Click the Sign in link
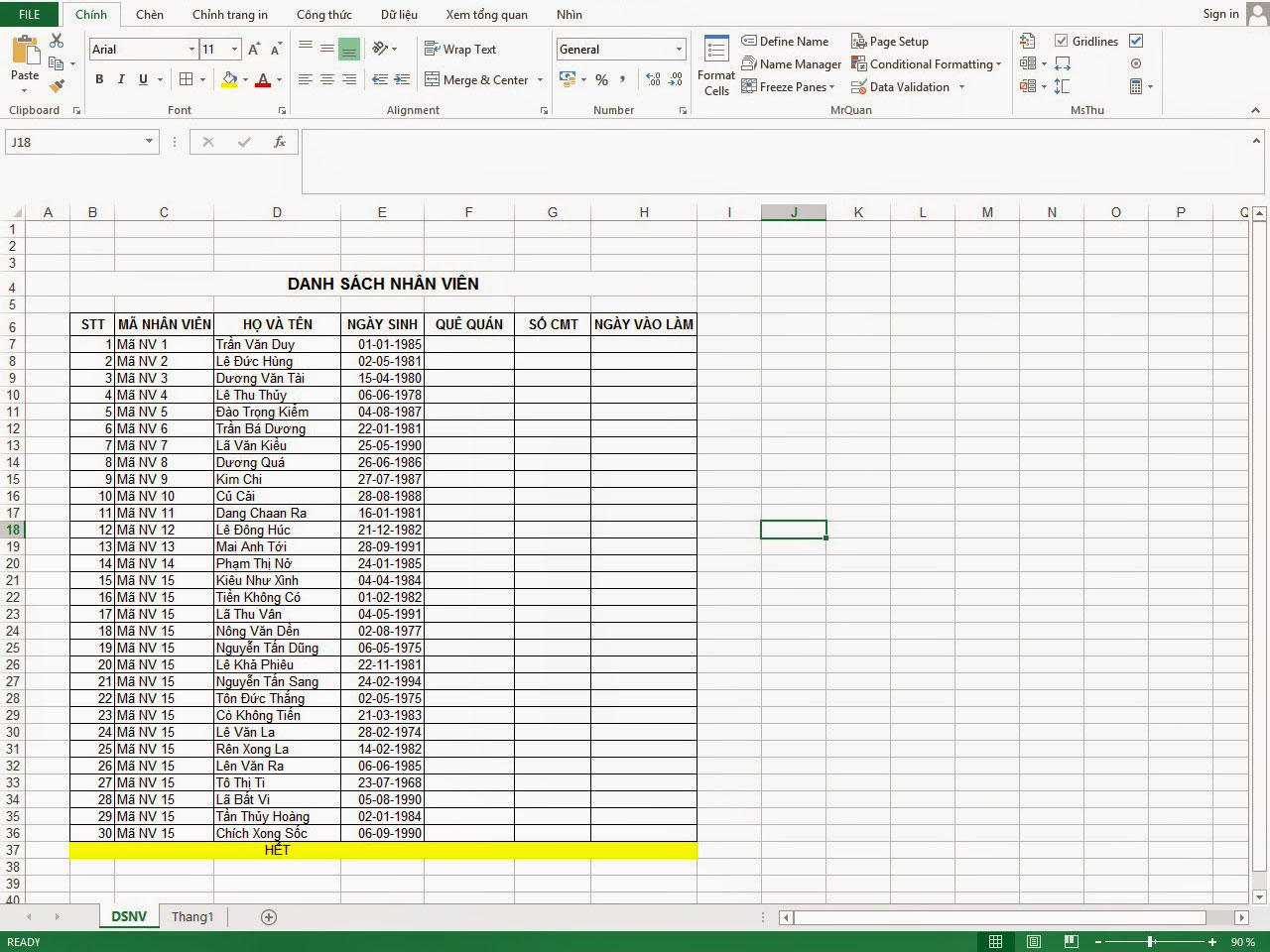 1219,14
